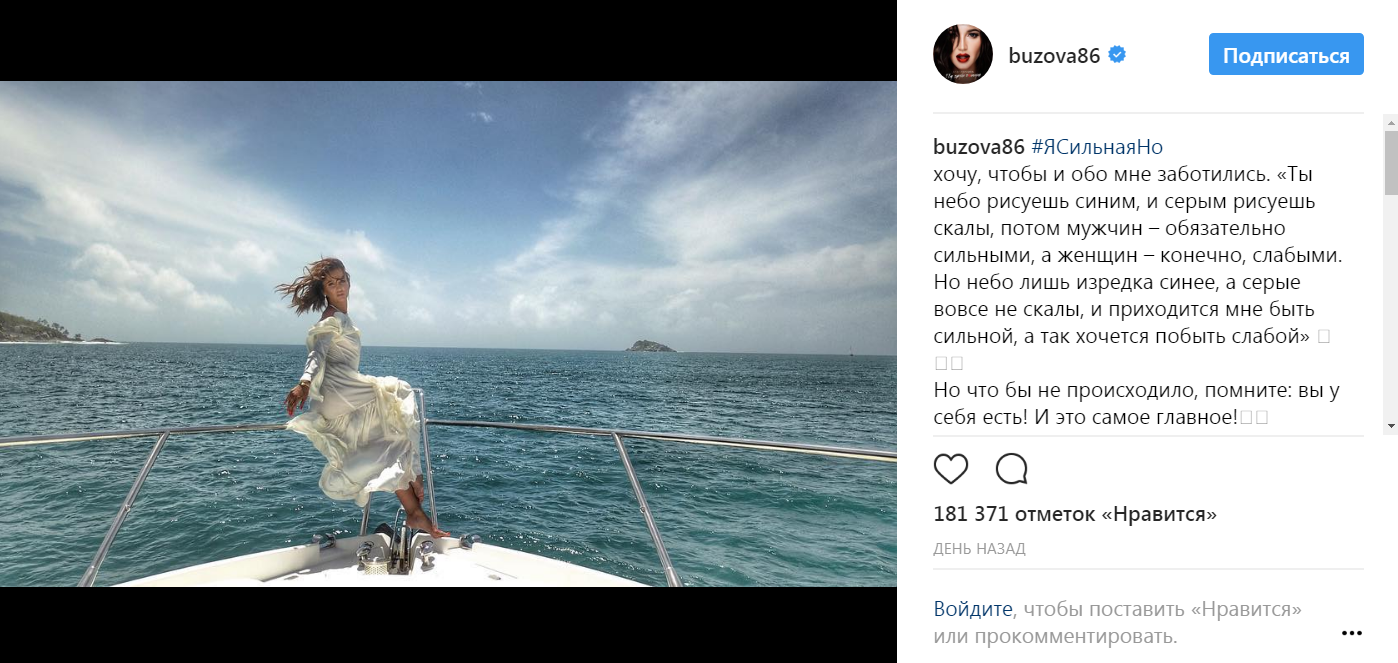Open the #ЯСильнаяНо hashtag
1398x663 pixels.
tap(1097, 147)
